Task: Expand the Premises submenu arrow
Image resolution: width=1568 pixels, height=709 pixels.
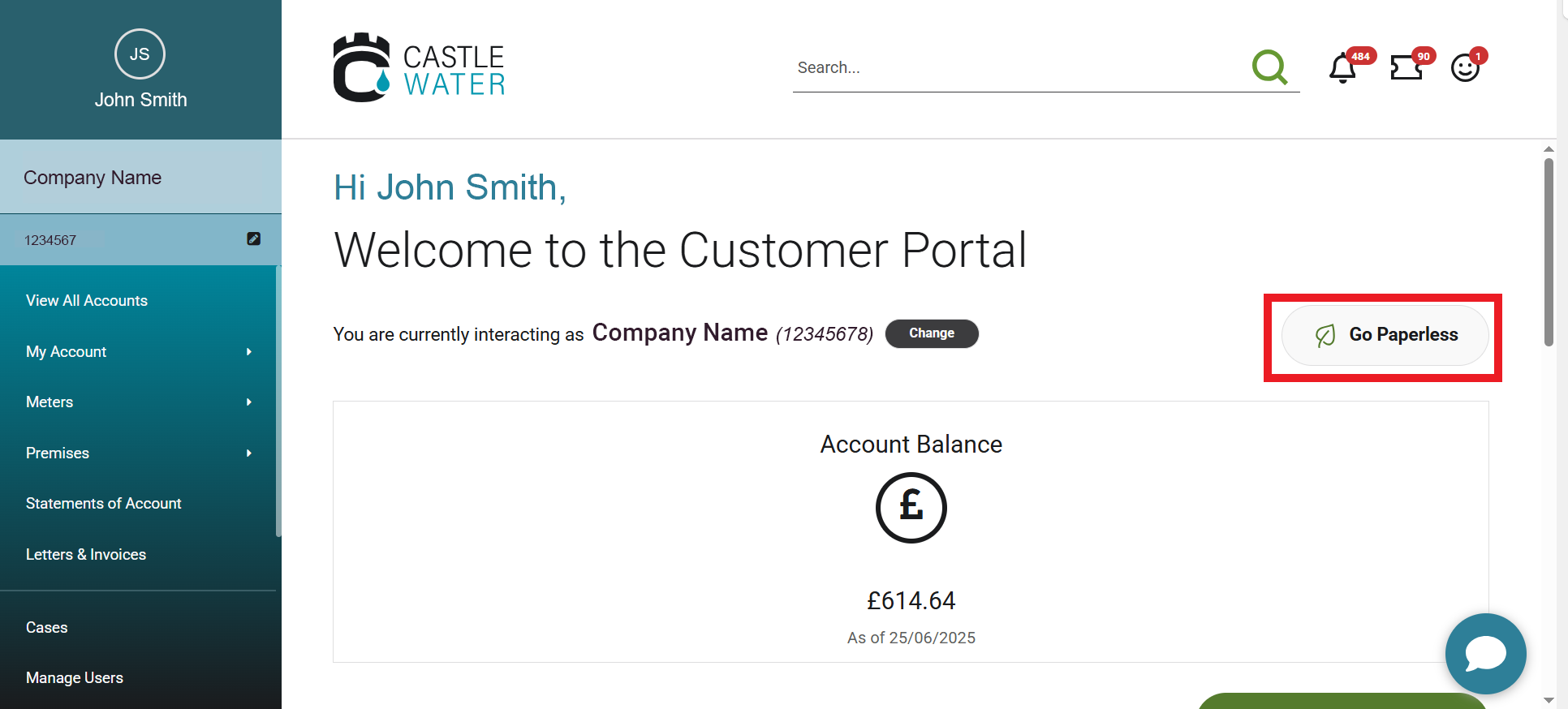Action: click(249, 453)
